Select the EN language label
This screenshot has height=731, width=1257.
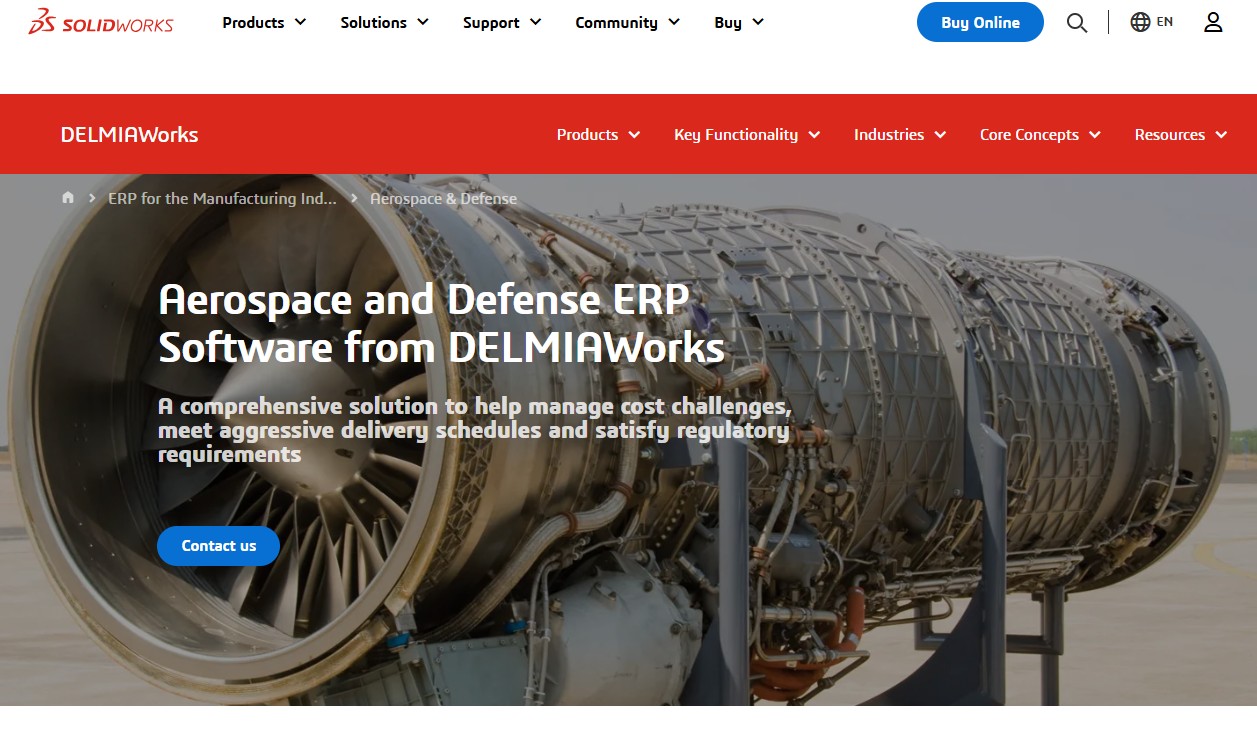click(x=1165, y=22)
